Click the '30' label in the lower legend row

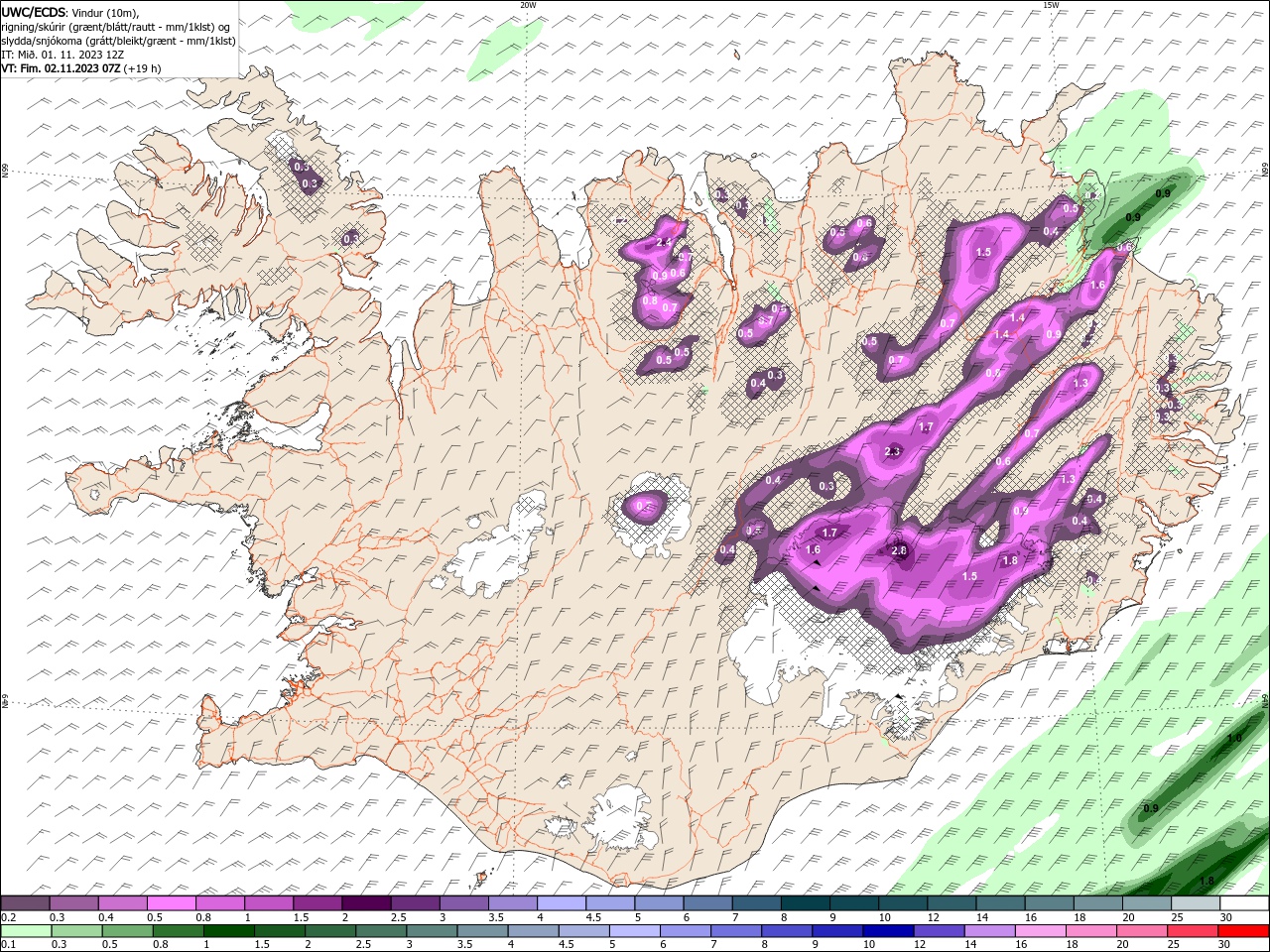1226,945
